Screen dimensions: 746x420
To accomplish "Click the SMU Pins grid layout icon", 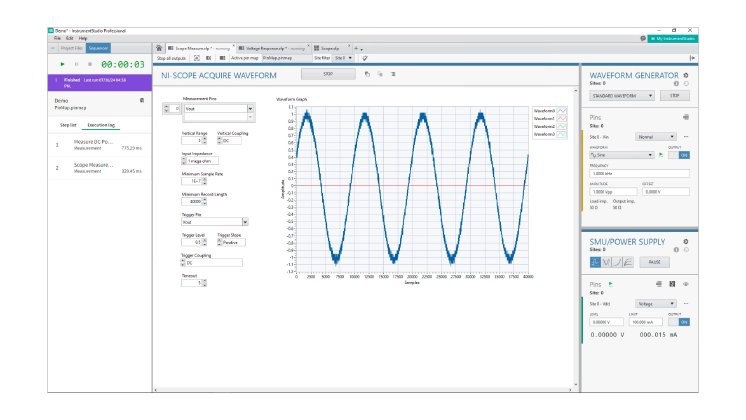I will click(x=672, y=284).
